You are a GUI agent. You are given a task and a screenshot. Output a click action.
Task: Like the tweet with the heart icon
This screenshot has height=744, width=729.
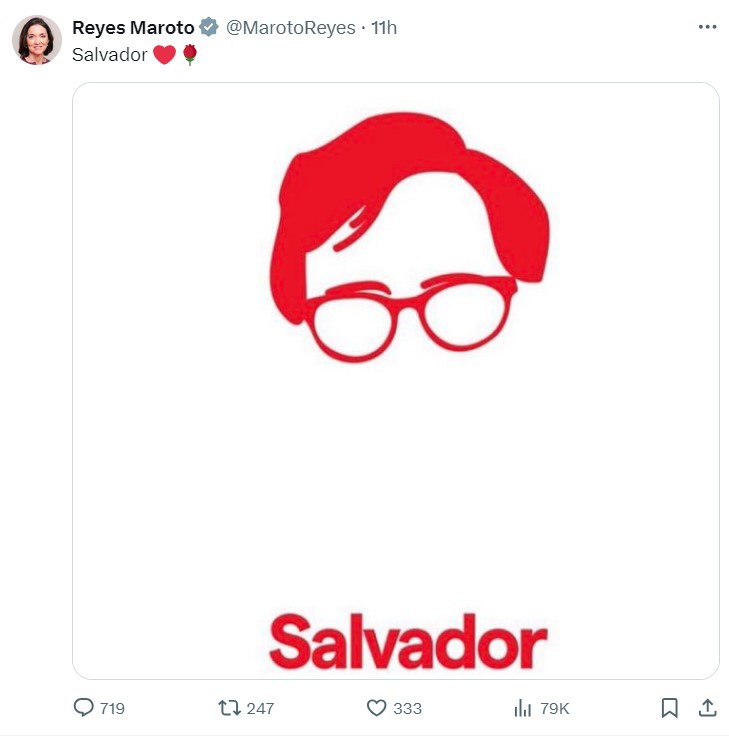[376, 708]
